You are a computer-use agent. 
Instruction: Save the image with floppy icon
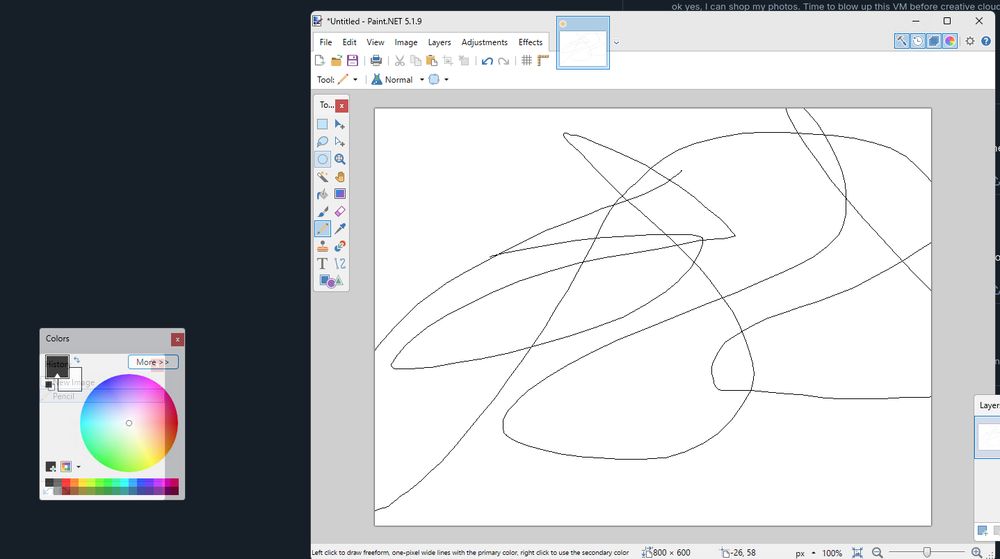click(352, 61)
